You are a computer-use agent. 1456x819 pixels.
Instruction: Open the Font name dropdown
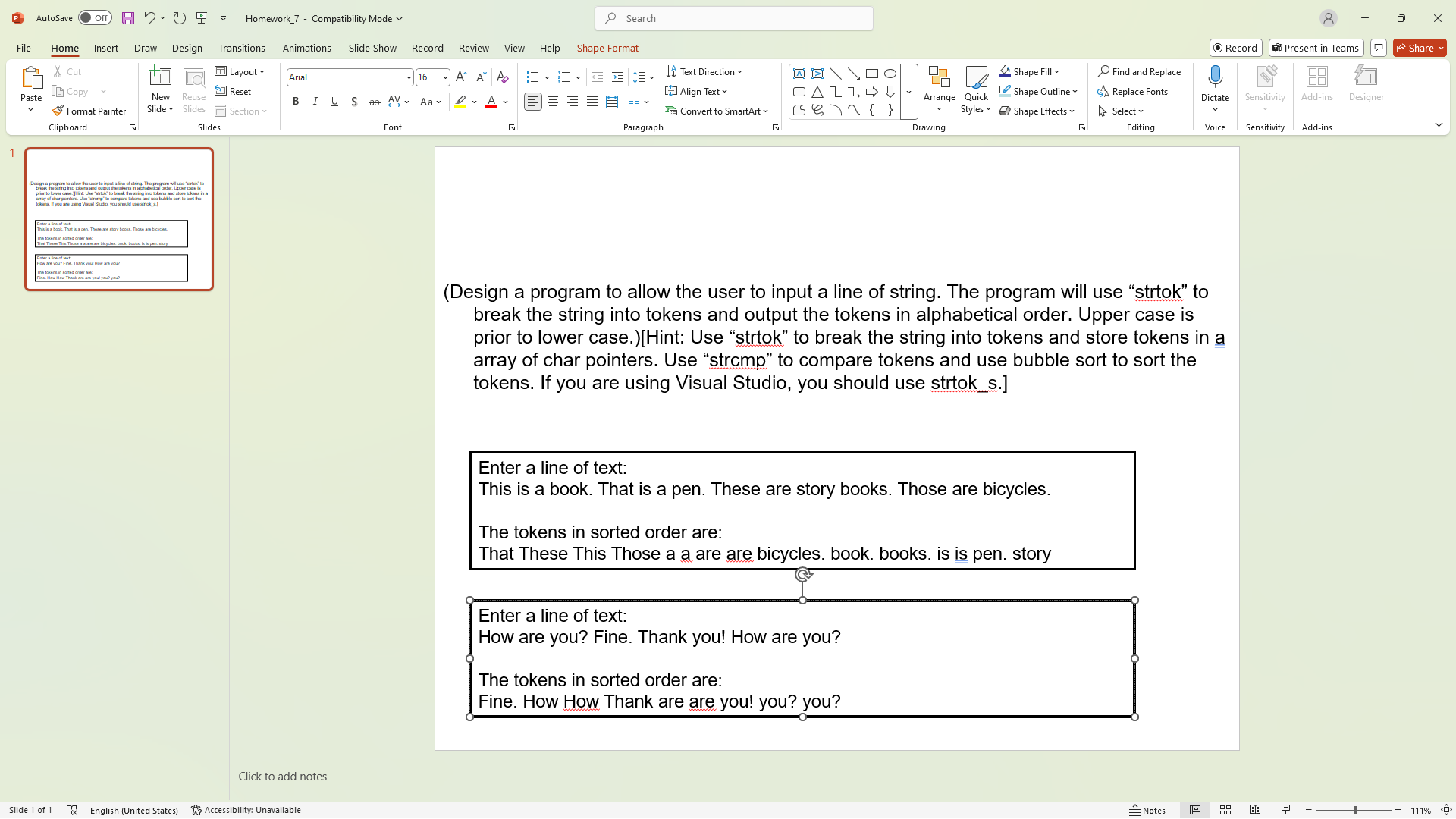point(408,77)
